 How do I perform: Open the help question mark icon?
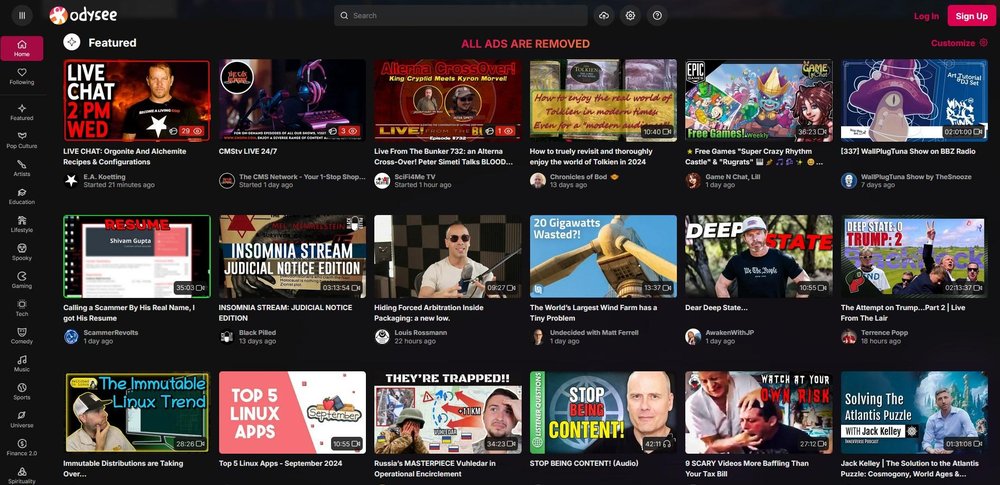click(x=657, y=15)
